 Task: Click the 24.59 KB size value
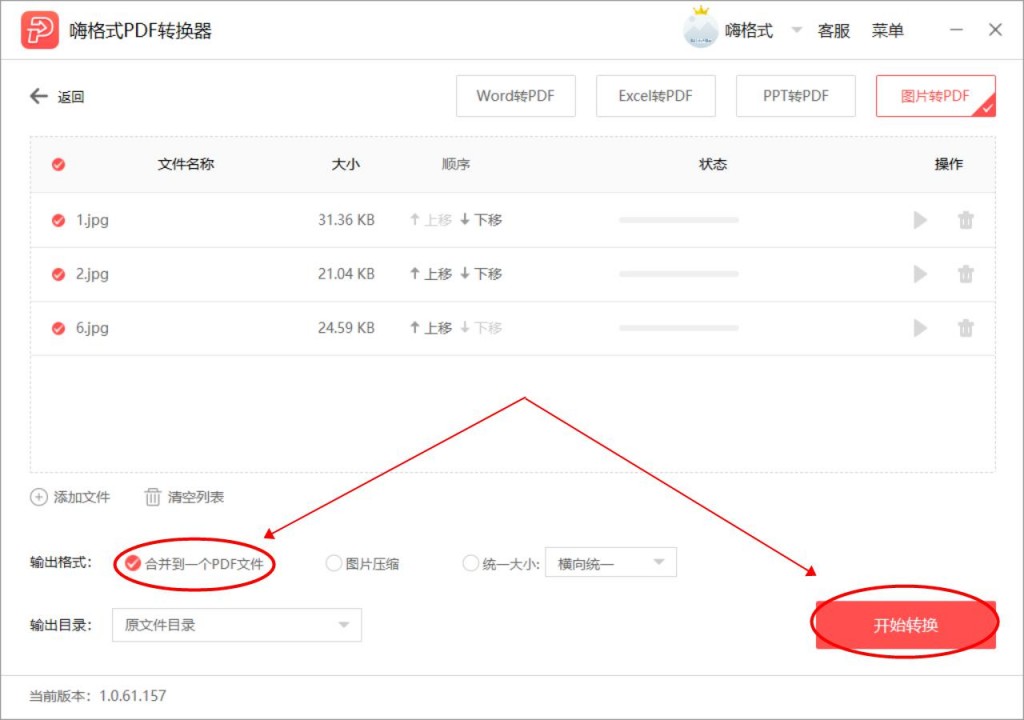[346, 327]
